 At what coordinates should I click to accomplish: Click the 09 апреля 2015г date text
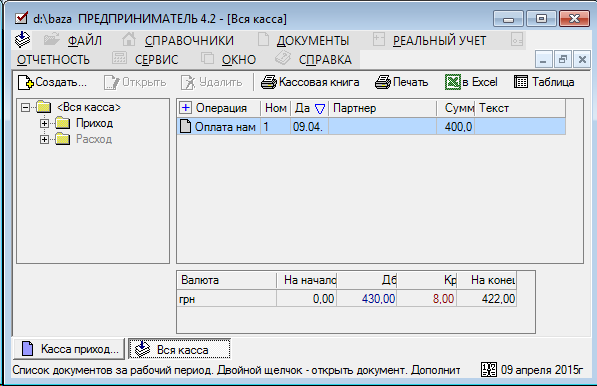pyautogui.click(x=542, y=370)
